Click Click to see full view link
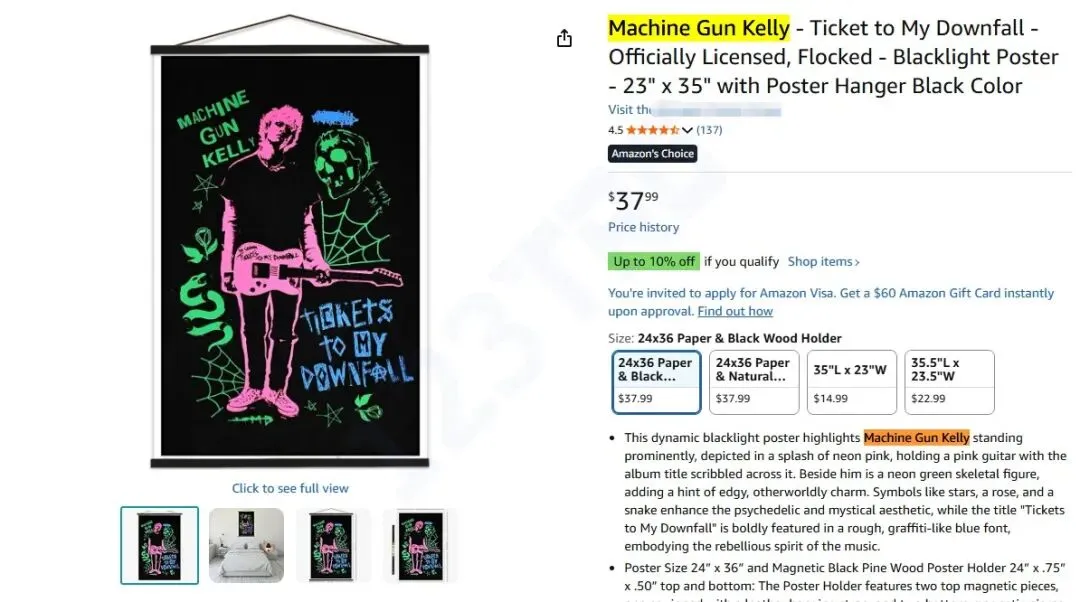The height and width of the screenshot is (602, 1080). [x=290, y=488]
